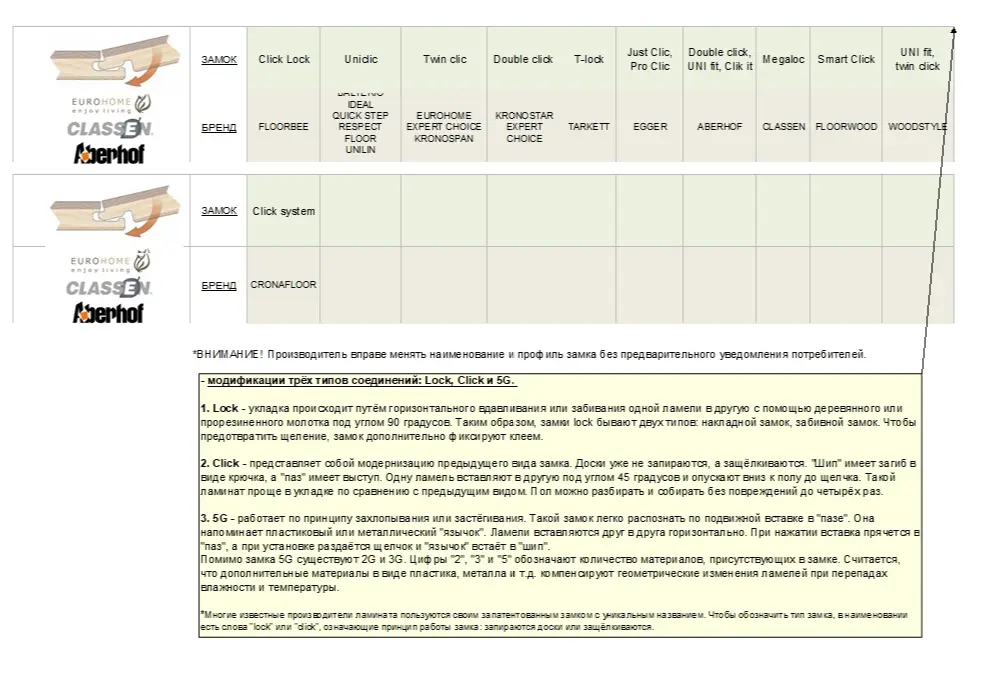Click the CLASSEN logo in the second table
Screen dimensions: 994x684
[110, 288]
